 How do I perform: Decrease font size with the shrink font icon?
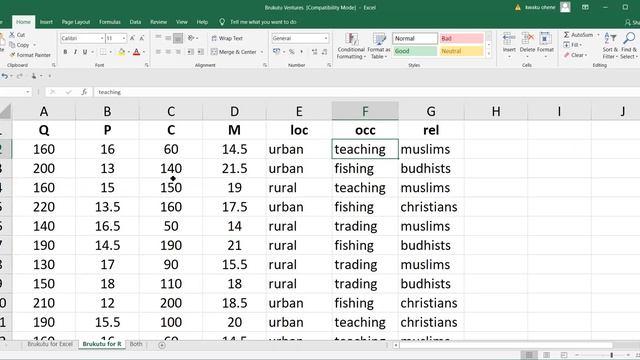(x=142, y=38)
